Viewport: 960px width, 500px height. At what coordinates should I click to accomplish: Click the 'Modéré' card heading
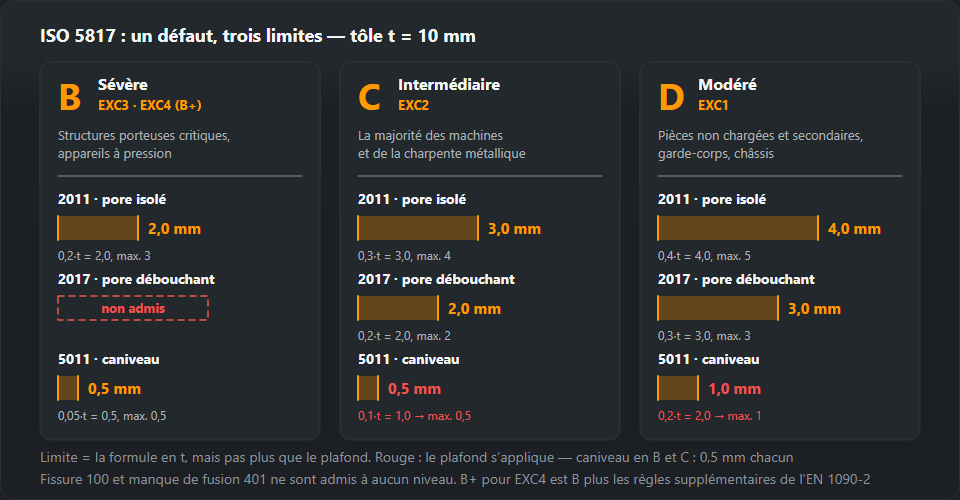[x=727, y=84]
